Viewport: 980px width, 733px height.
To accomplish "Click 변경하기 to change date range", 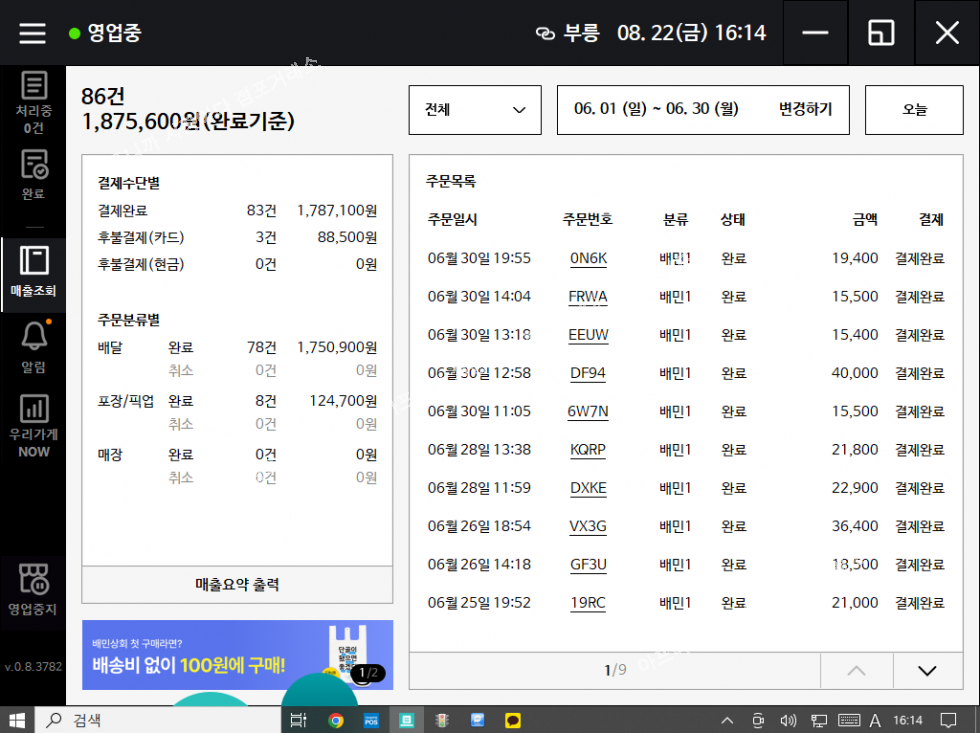I will 805,110.
